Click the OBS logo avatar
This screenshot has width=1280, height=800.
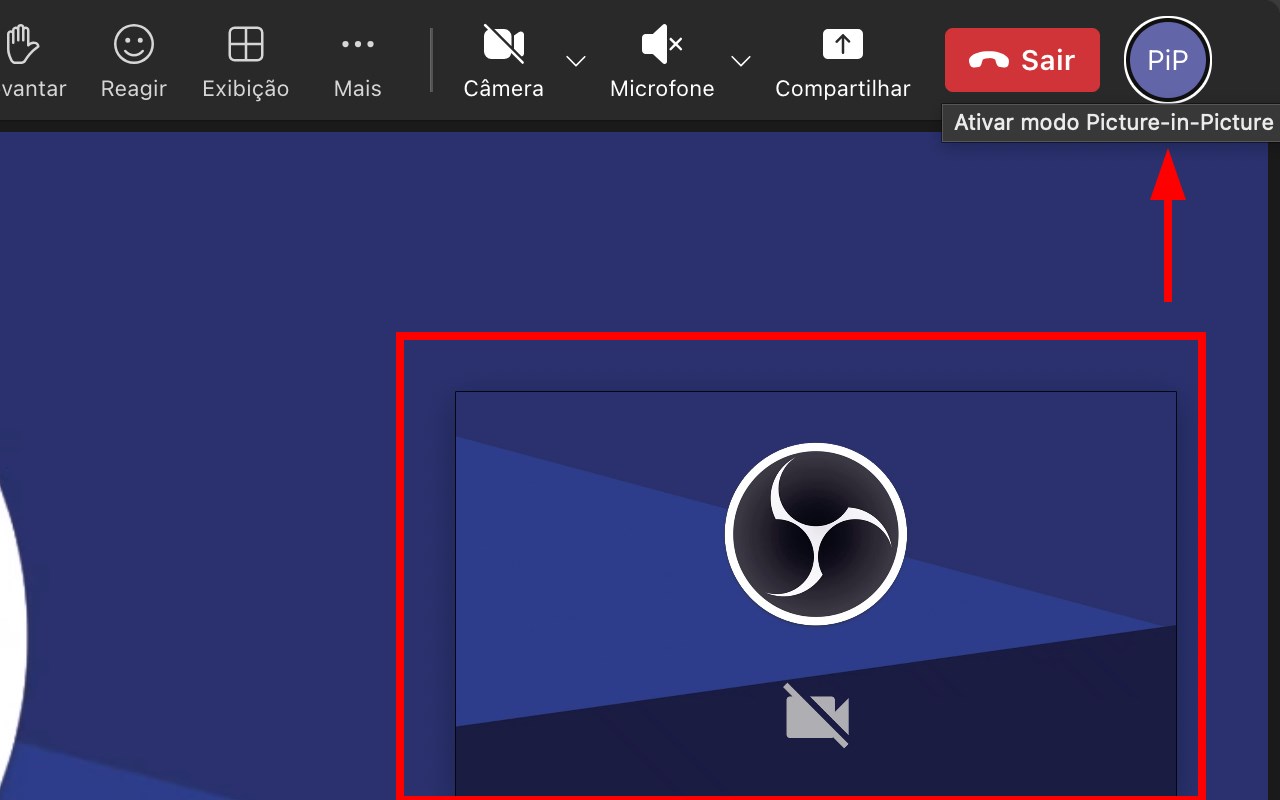point(816,534)
